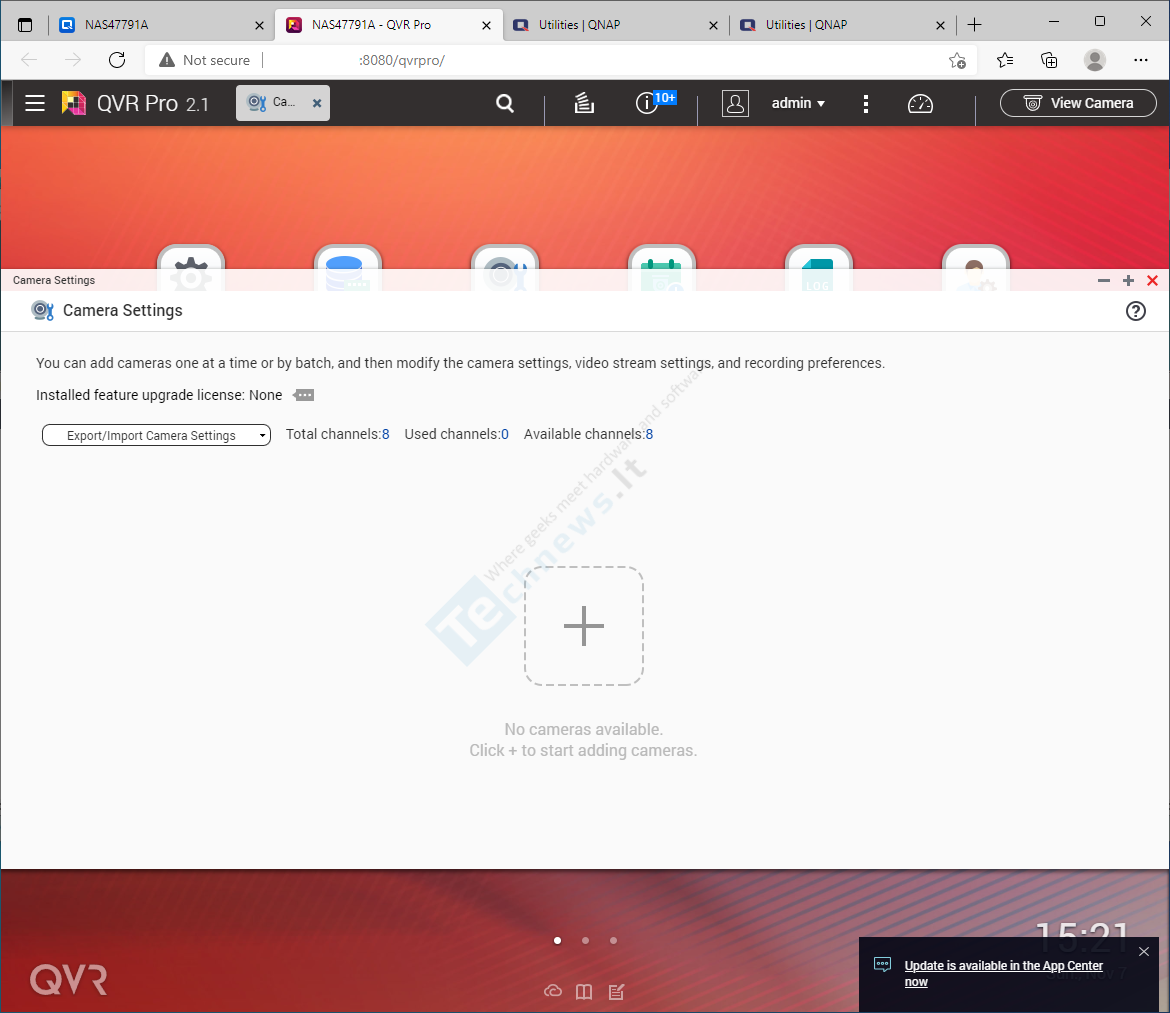Screen dimensions: 1170x1013
Task: Maximize the Camera Settings window
Action: (1128, 280)
